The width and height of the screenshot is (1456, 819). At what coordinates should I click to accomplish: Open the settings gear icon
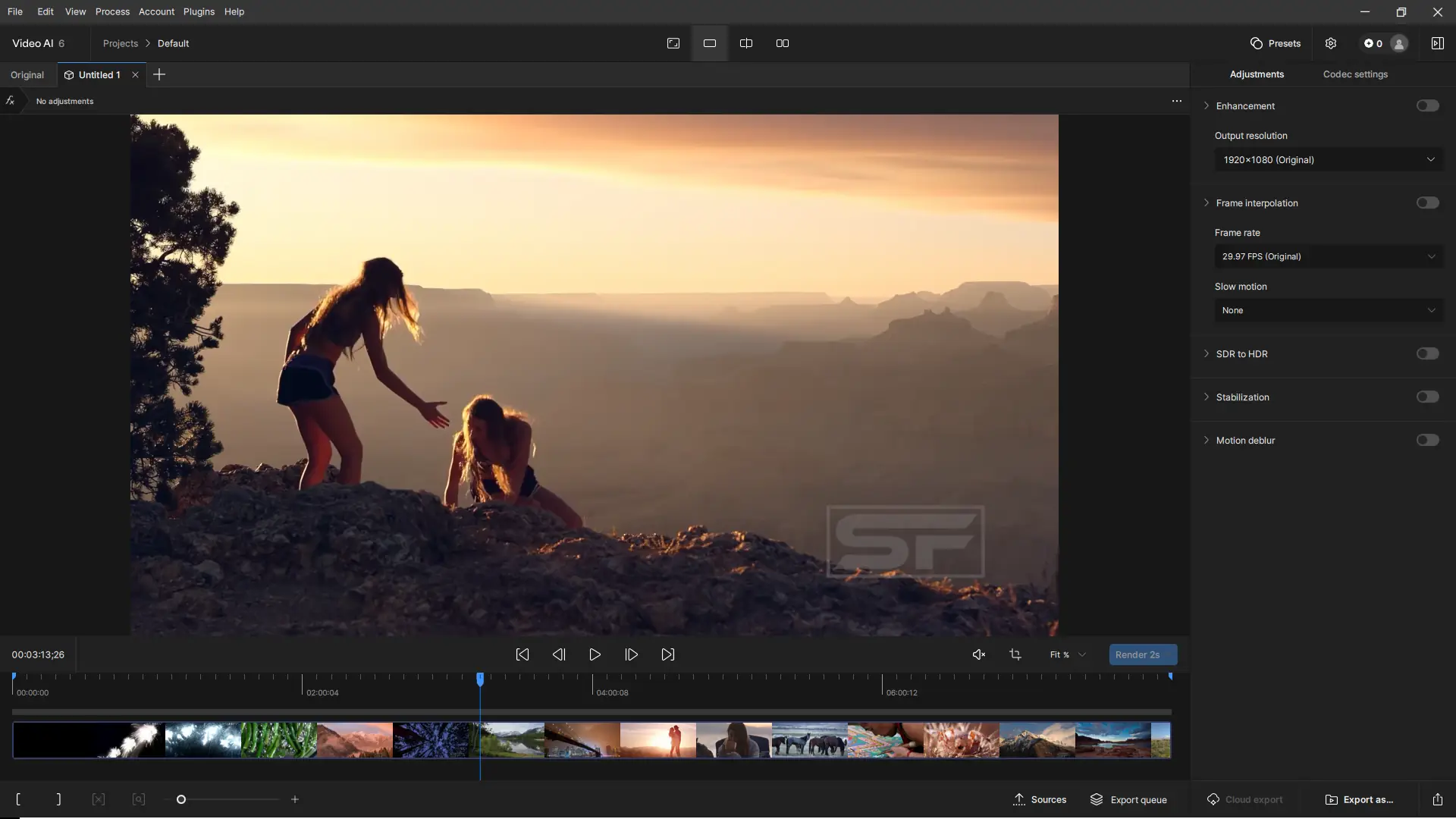click(x=1331, y=43)
